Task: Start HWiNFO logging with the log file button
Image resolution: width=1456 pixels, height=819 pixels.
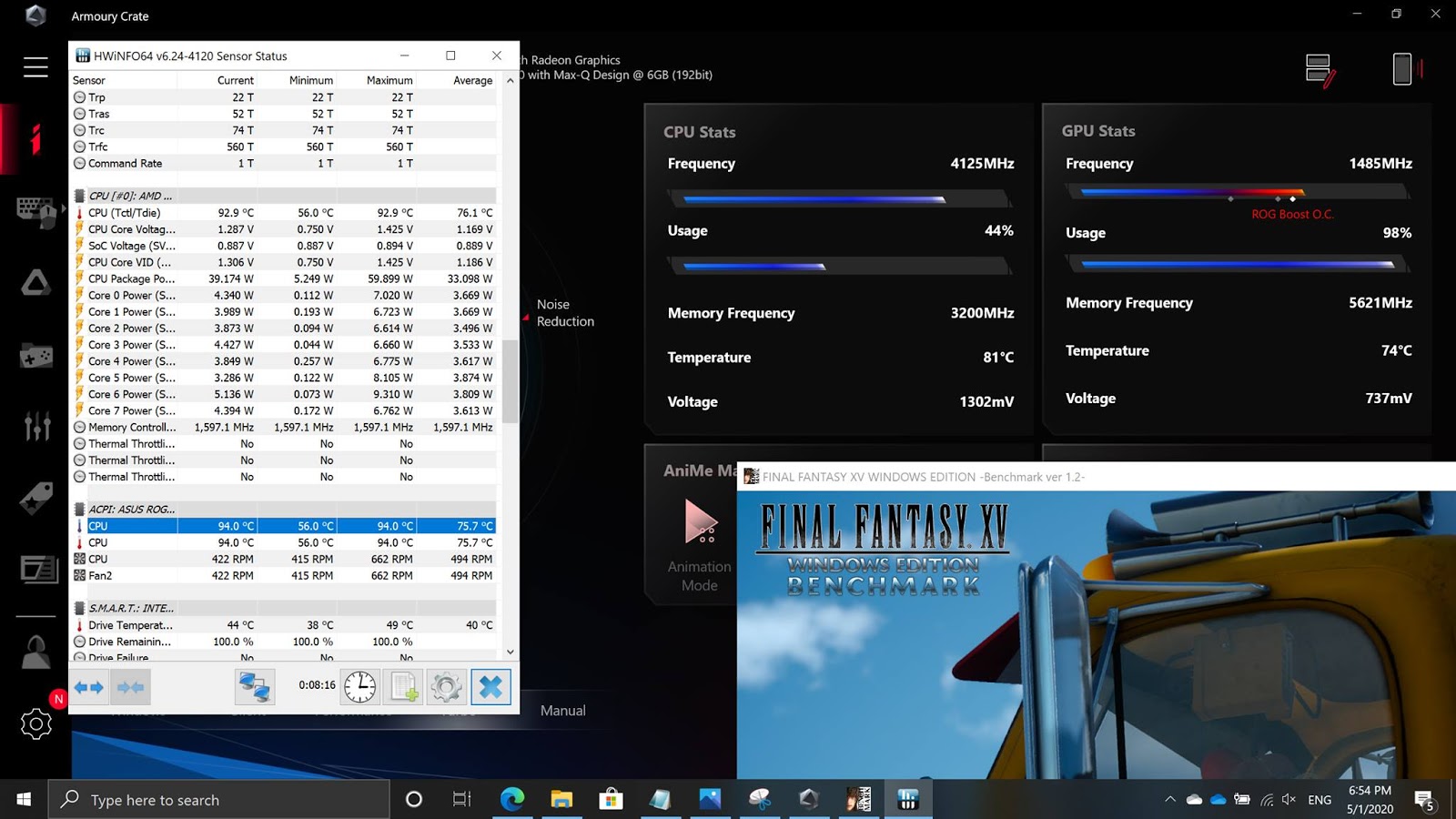Action: (x=403, y=687)
